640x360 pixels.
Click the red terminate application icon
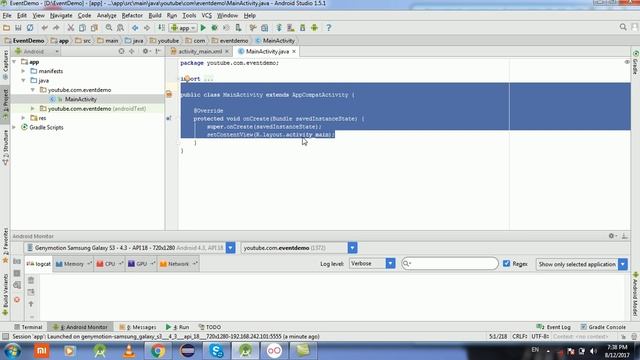pos(17,300)
